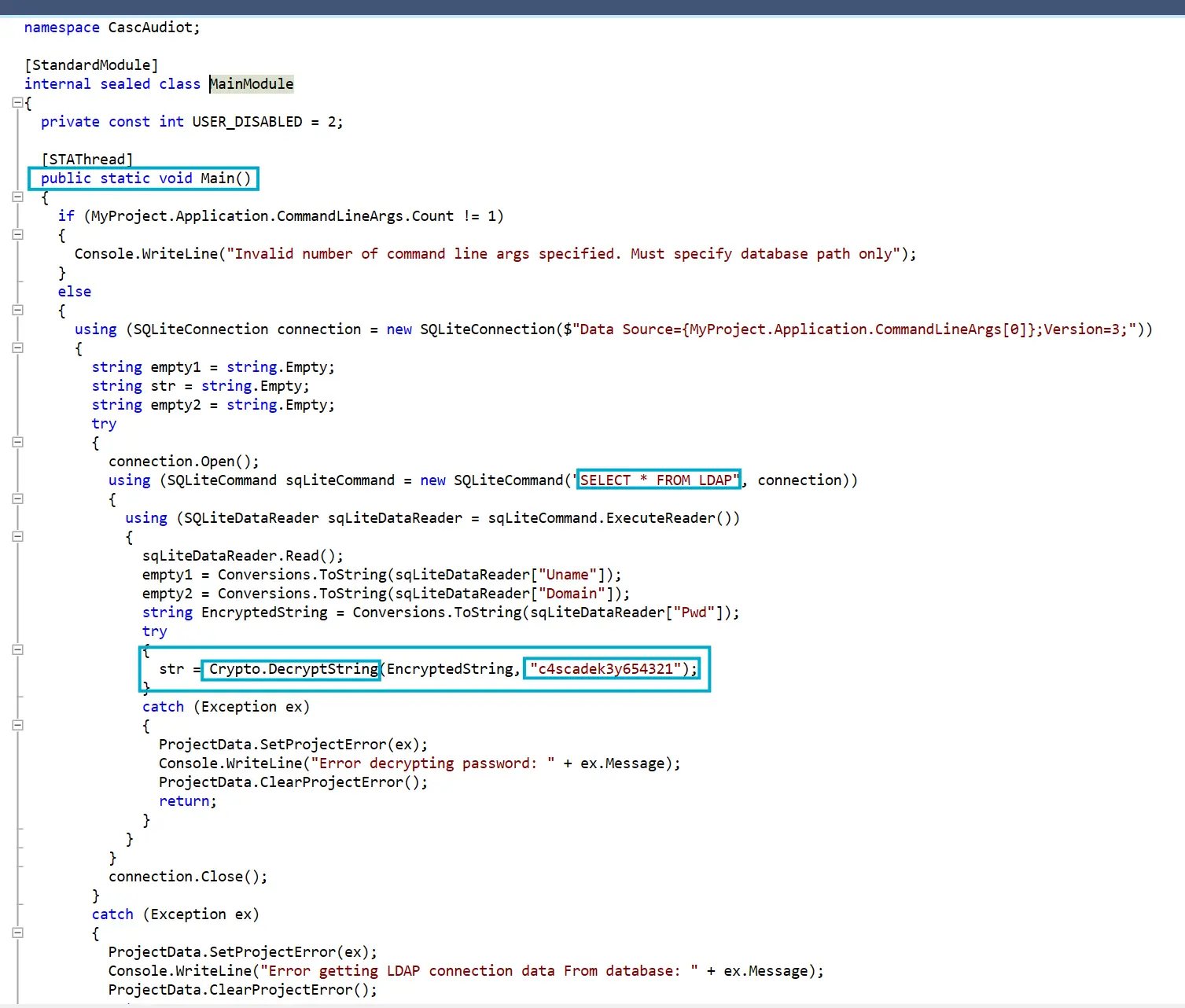This screenshot has width=1185, height=1008.
Task: Collapse the outer try block after empty2 declaration
Action: click(x=17, y=442)
